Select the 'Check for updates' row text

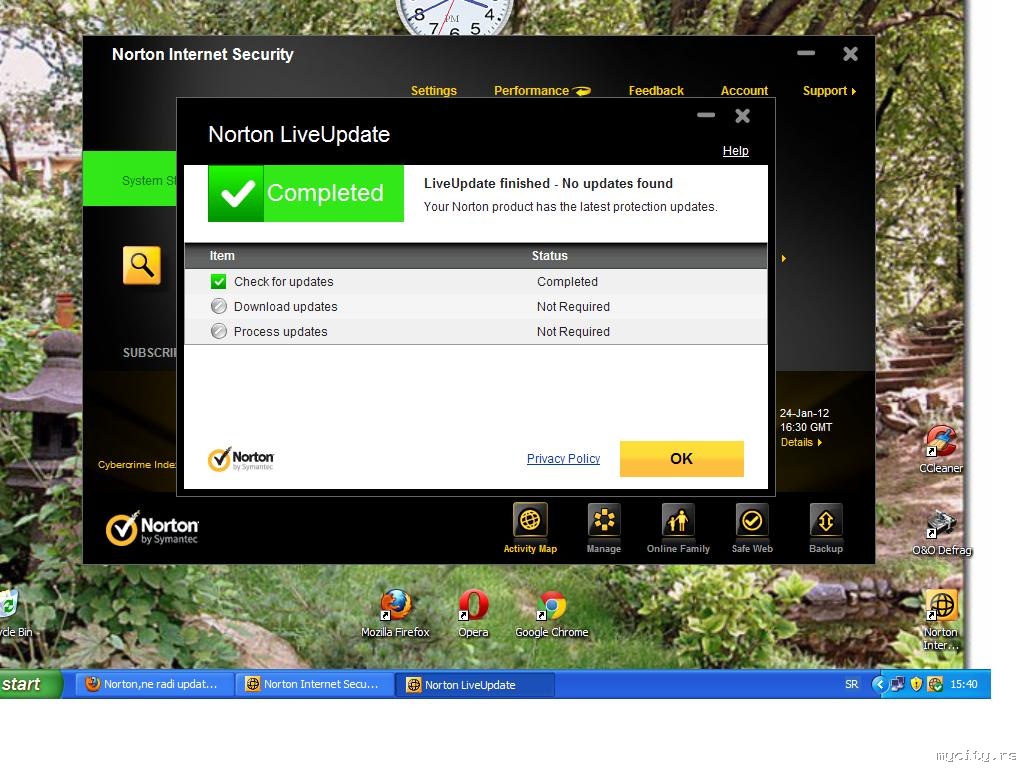click(283, 281)
